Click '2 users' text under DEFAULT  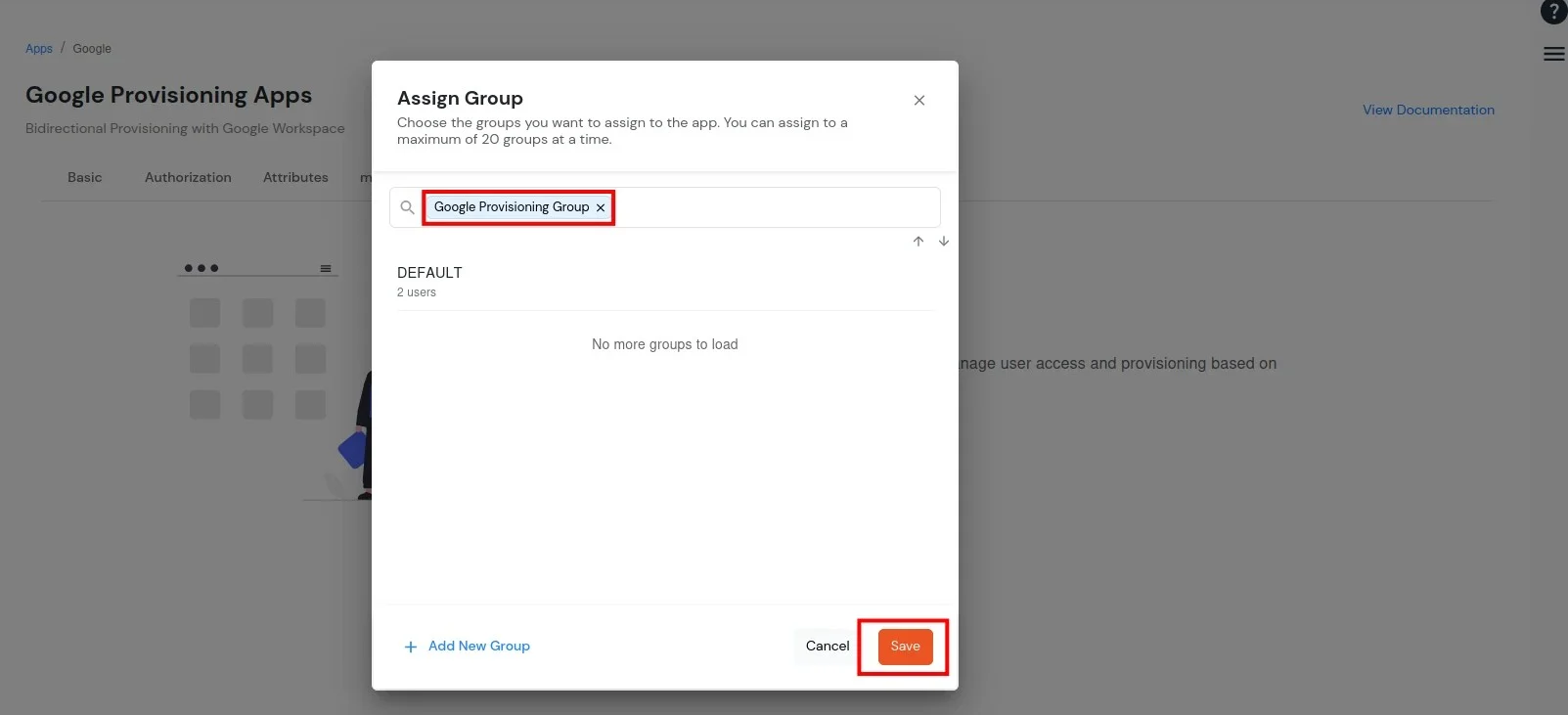click(417, 292)
